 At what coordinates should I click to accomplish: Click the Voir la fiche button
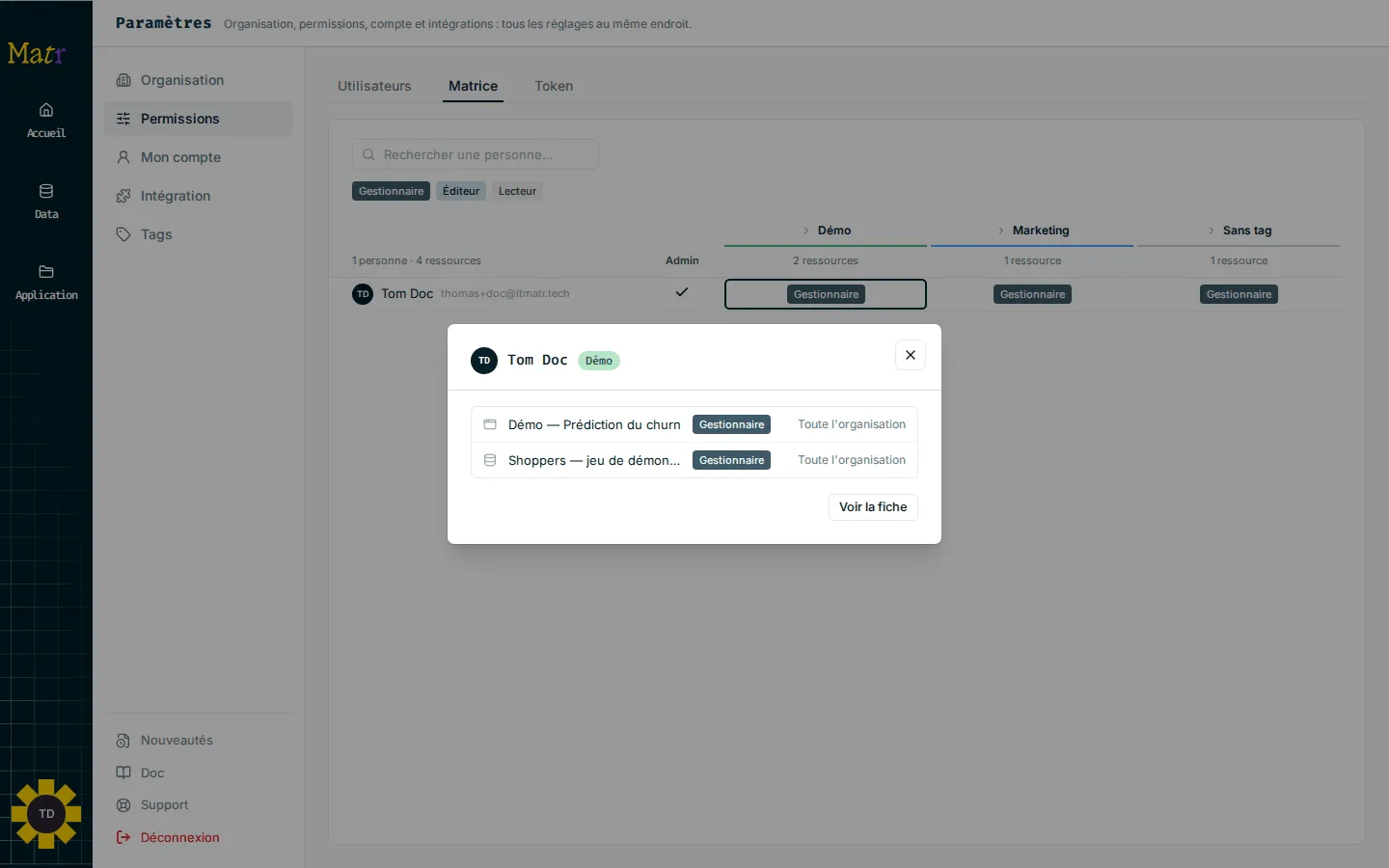click(x=873, y=507)
